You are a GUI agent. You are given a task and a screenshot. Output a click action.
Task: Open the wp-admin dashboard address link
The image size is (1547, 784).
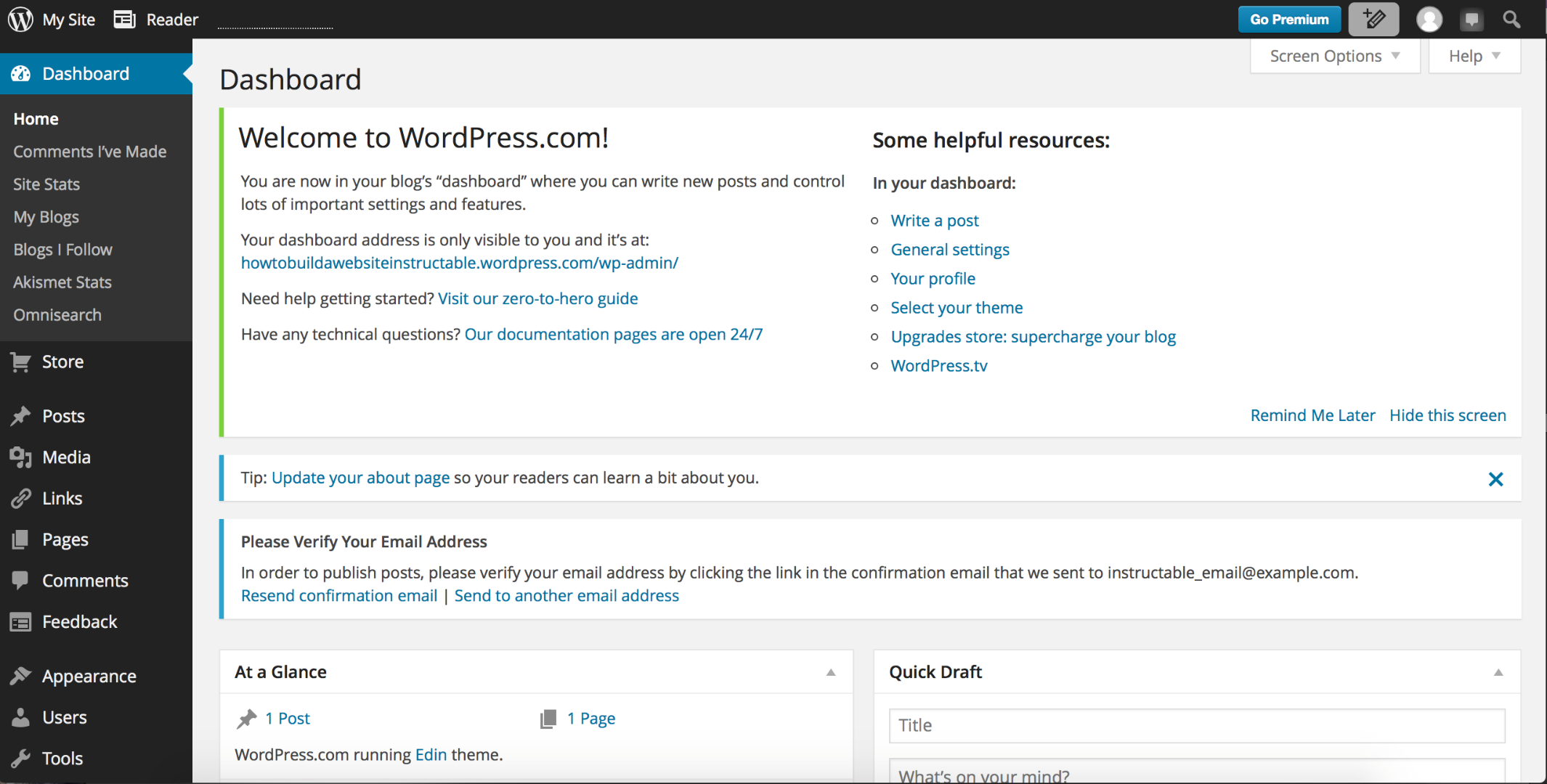point(460,263)
